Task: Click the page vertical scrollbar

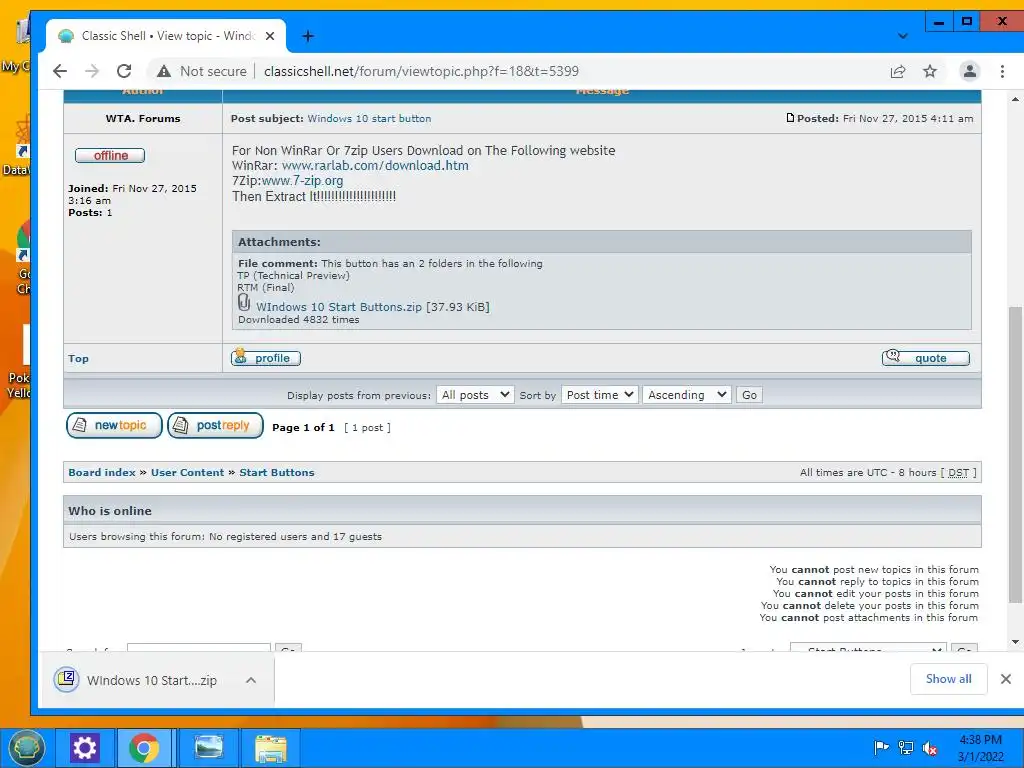Action: point(1015,455)
